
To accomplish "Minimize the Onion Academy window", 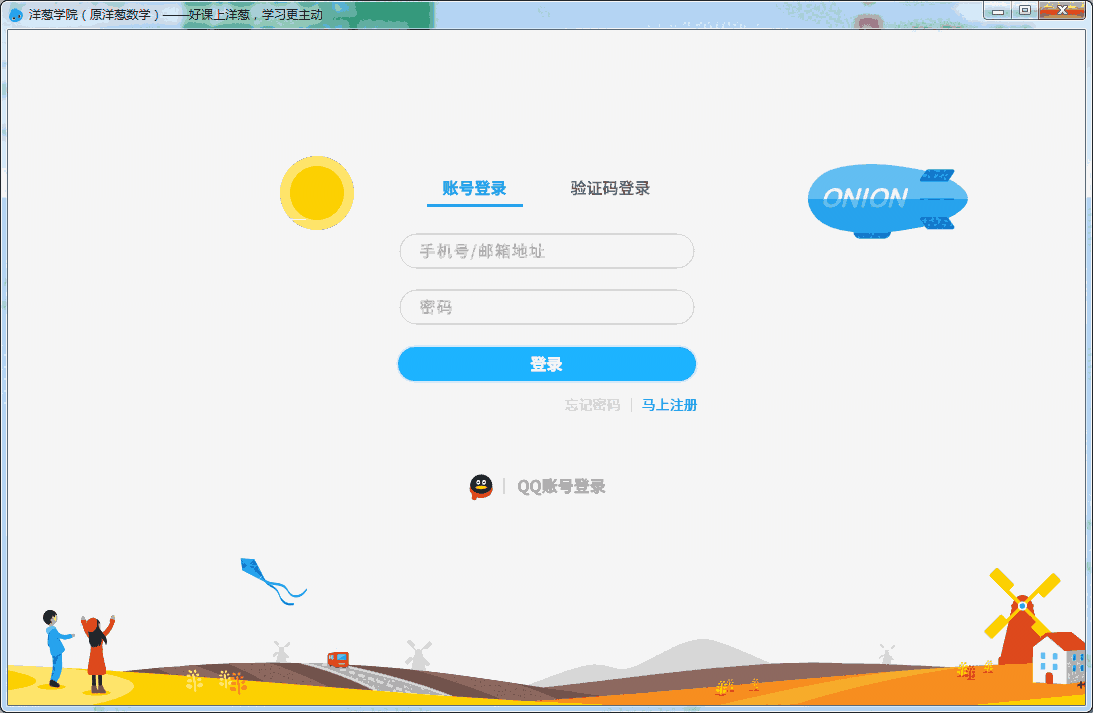I will [999, 10].
